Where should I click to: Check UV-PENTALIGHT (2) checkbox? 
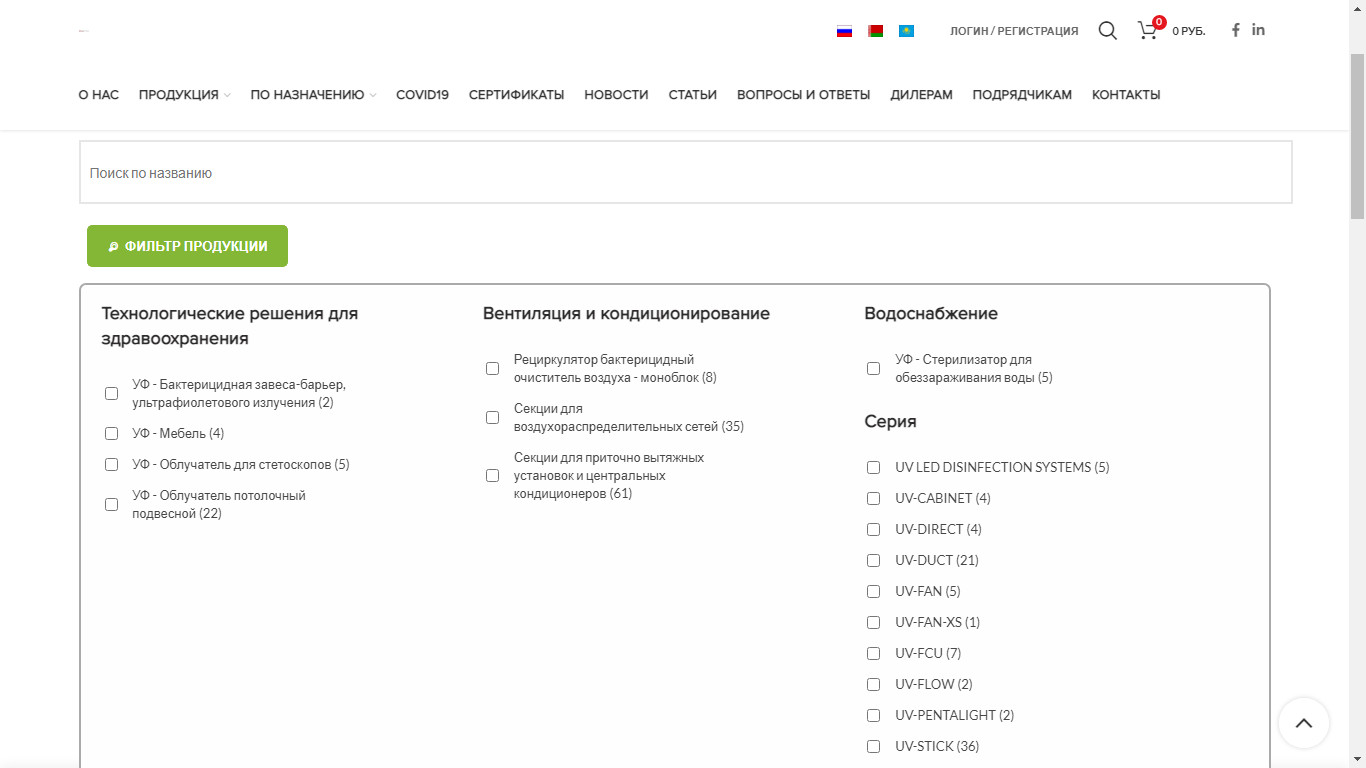pyautogui.click(x=873, y=715)
